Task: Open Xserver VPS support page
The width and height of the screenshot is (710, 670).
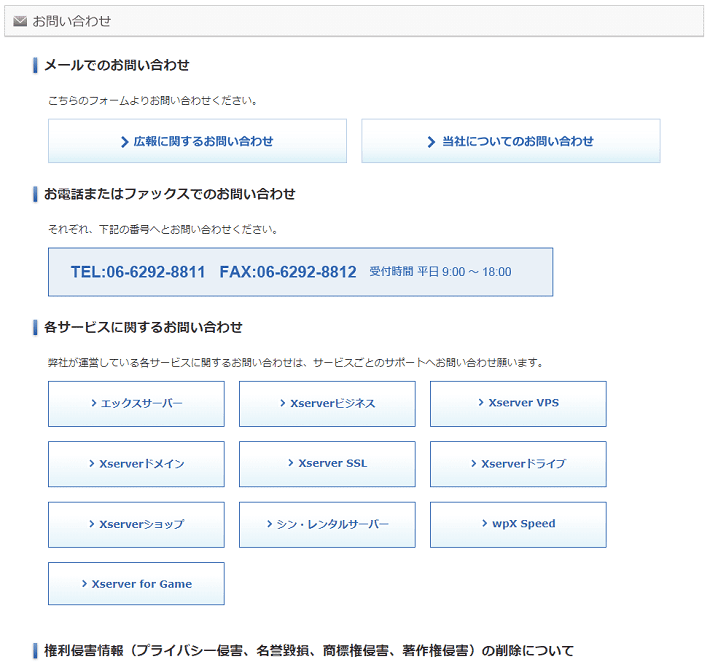Action: [x=518, y=404]
